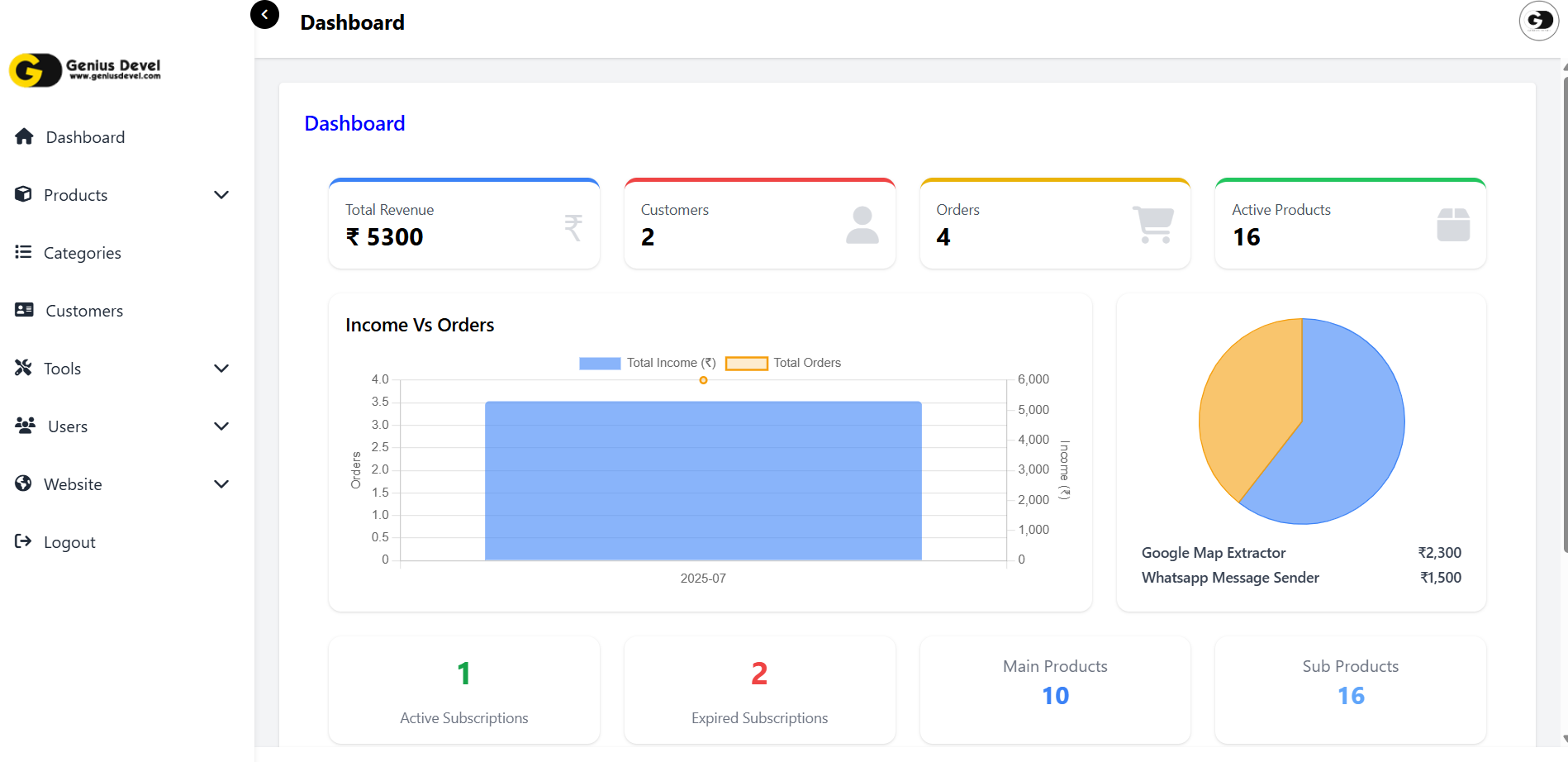Open Categories from the sidebar
The image size is (1568, 762).
tap(82, 253)
